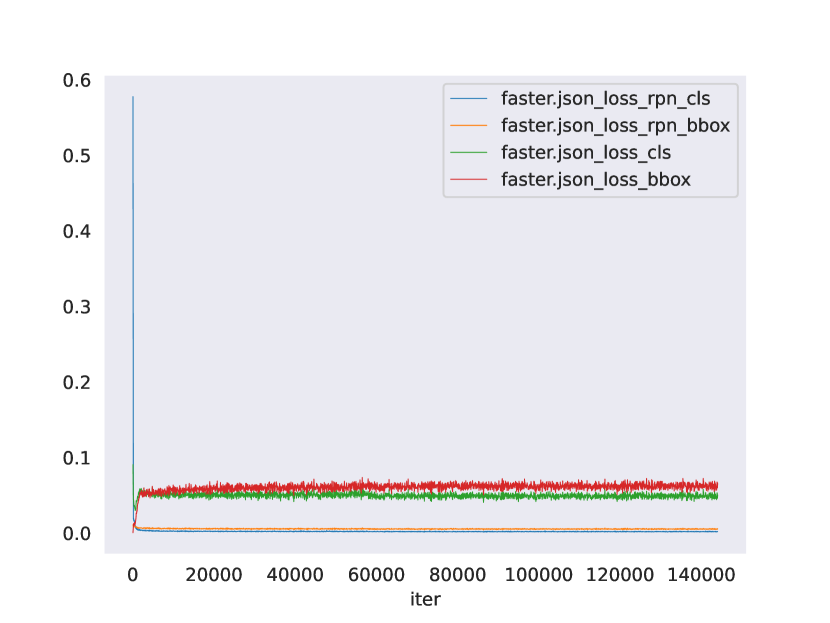The height and width of the screenshot is (623, 830).
Task: Click the x-axis tick label 40000
Action: 295,575
